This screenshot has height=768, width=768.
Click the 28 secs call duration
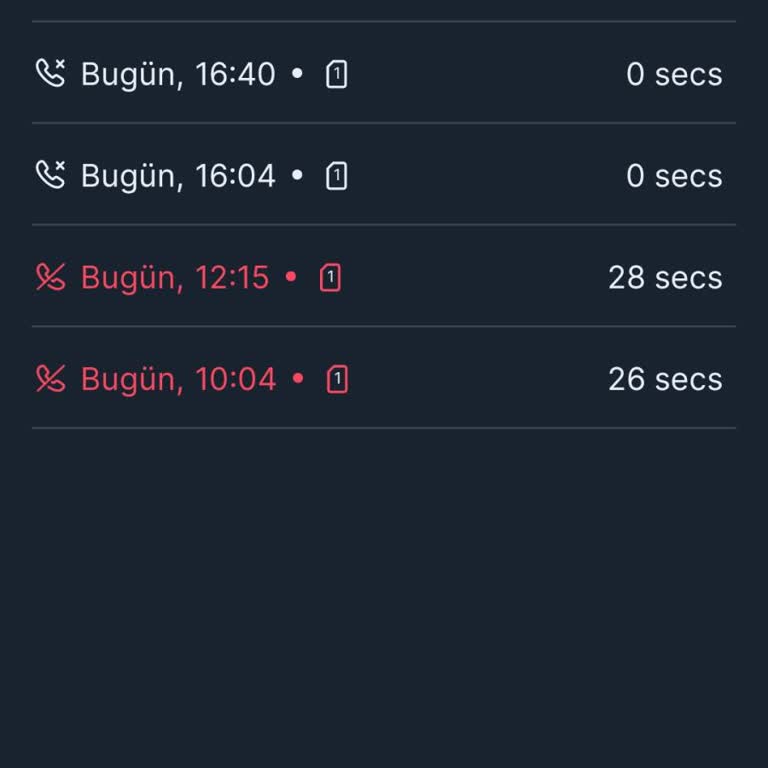click(x=665, y=278)
